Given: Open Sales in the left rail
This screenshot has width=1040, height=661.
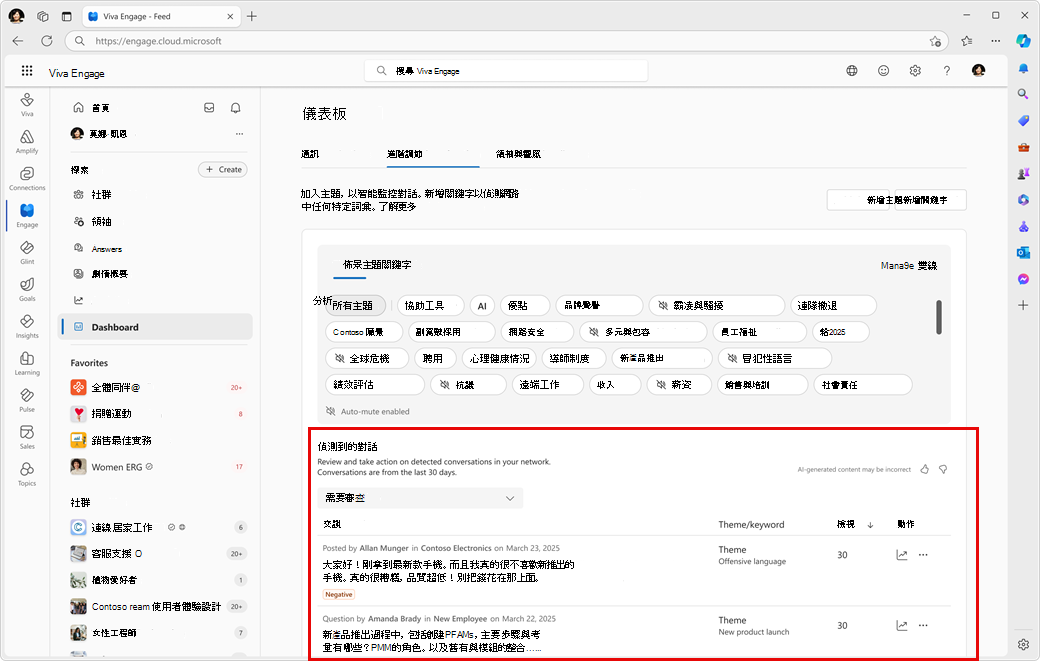Looking at the screenshot, I should tap(27, 438).
